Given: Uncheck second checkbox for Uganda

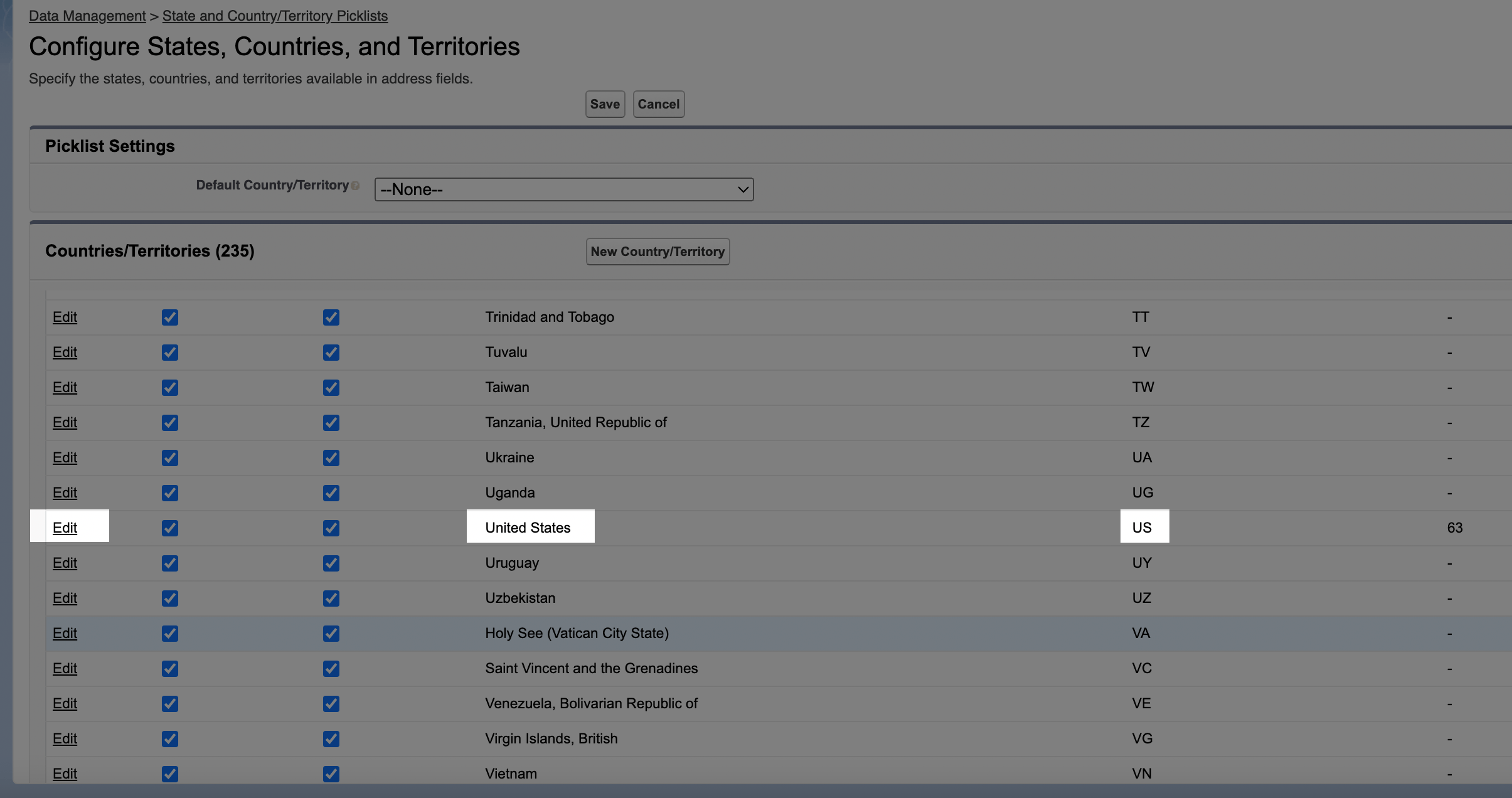Looking at the screenshot, I should [x=331, y=493].
